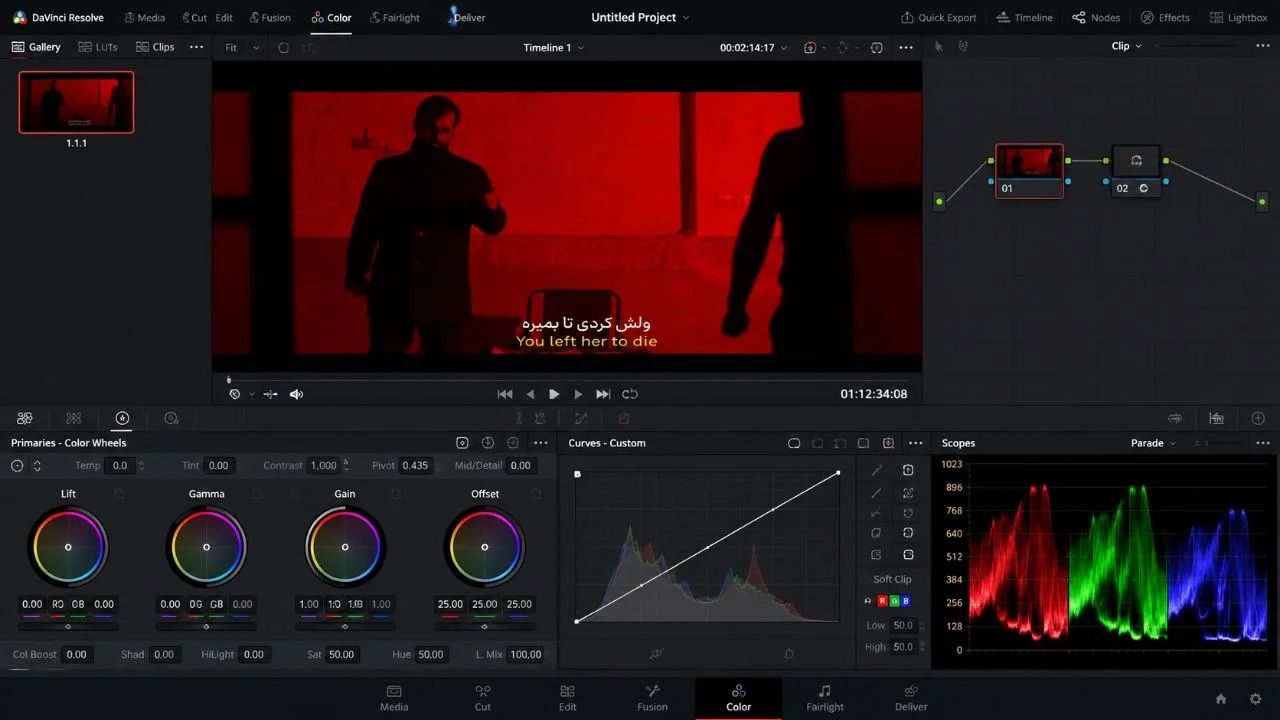The height and width of the screenshot is (720, 1280).
Task: Mute the viewer audio speaker icon
Action: coord(296,394)
